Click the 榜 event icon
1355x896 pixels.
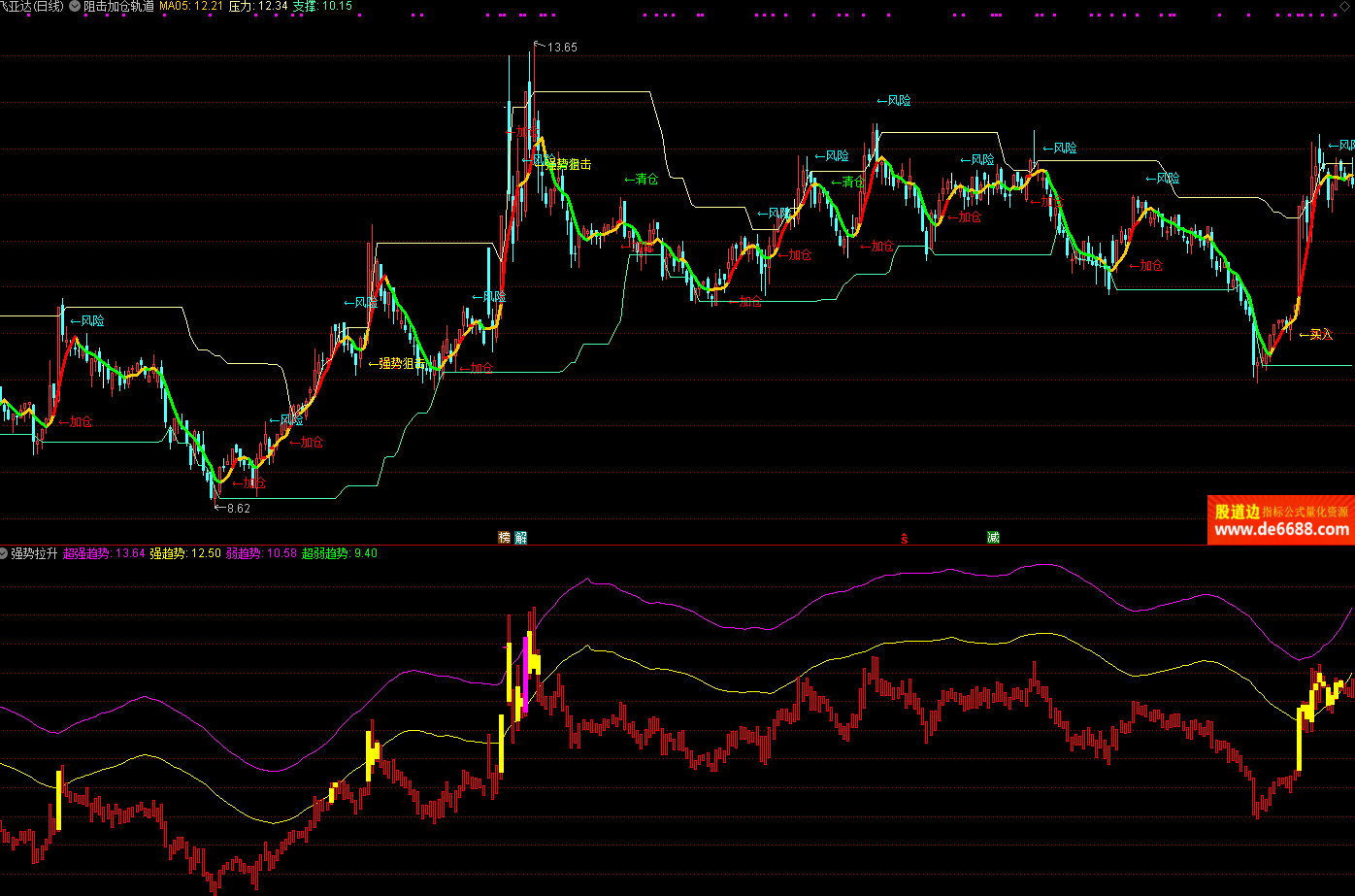[504, 537]
